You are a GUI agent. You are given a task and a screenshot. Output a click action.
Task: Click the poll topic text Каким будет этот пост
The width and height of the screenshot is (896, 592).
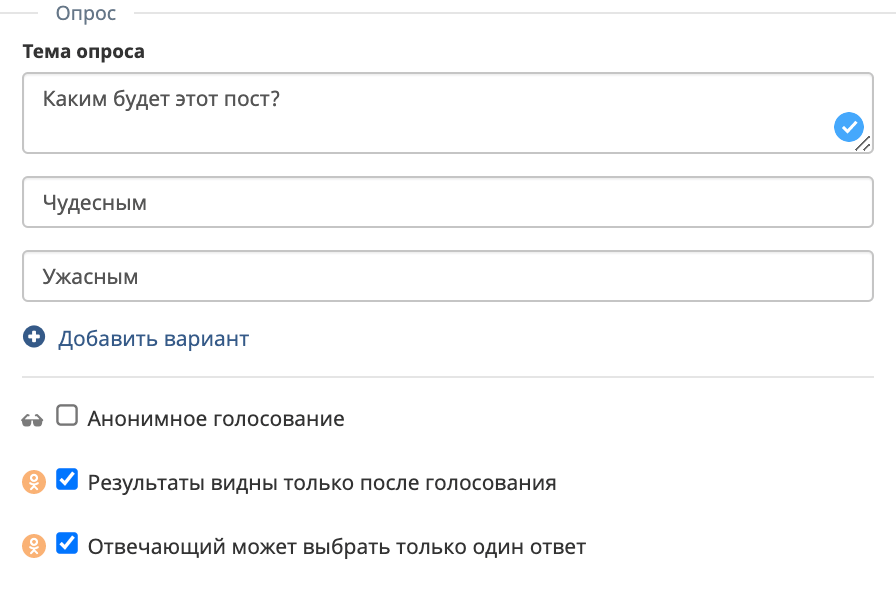[160, 99]
